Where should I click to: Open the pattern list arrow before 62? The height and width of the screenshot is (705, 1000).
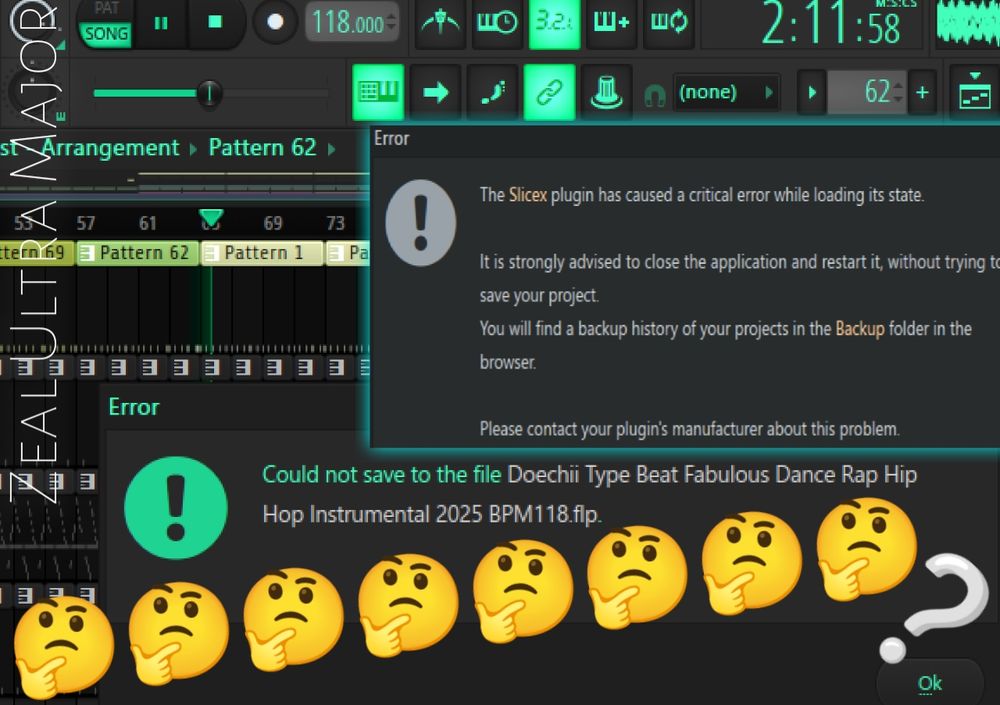pos(812,93)
